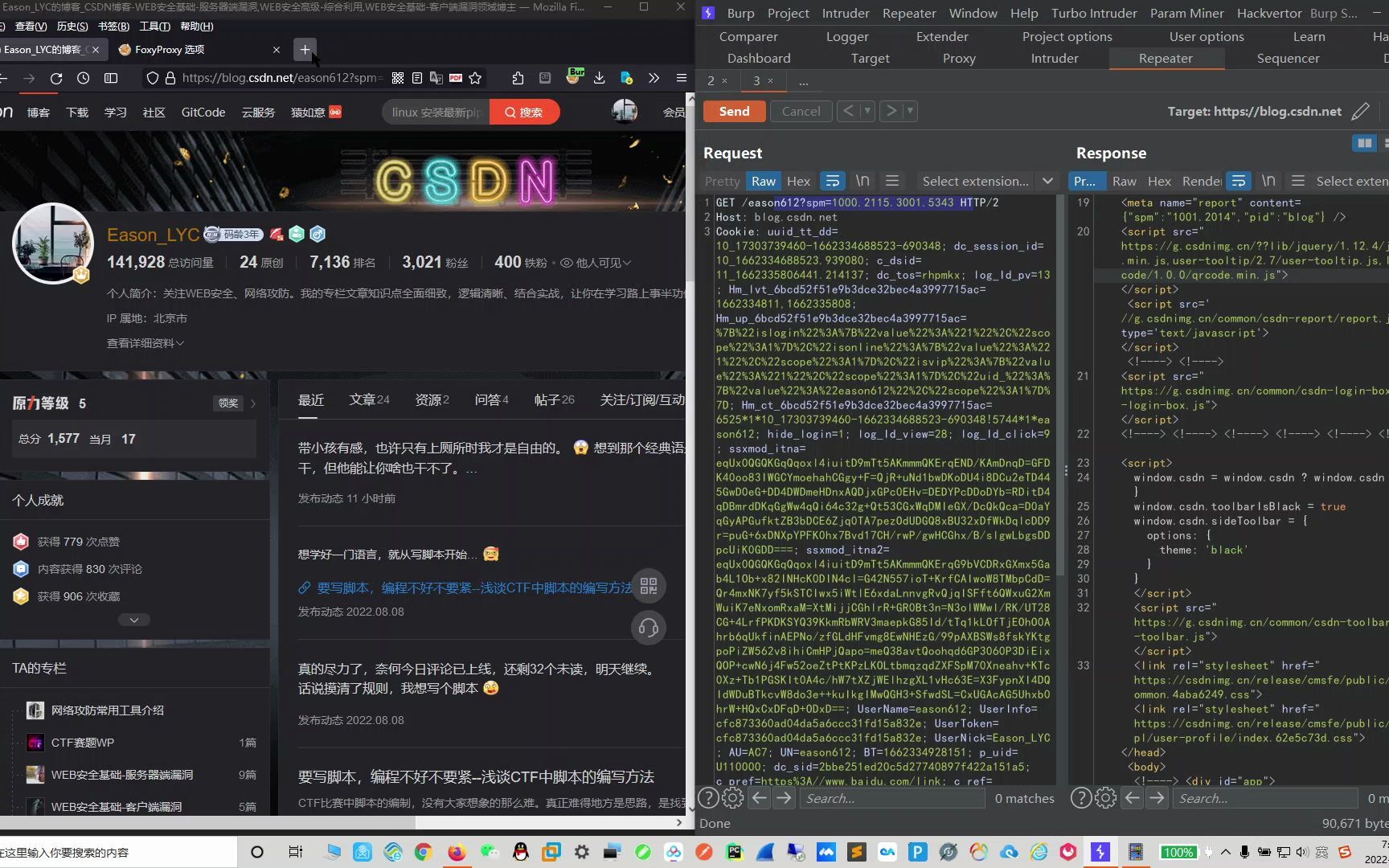Click the padlock site info icon

(x=170, y=78)
